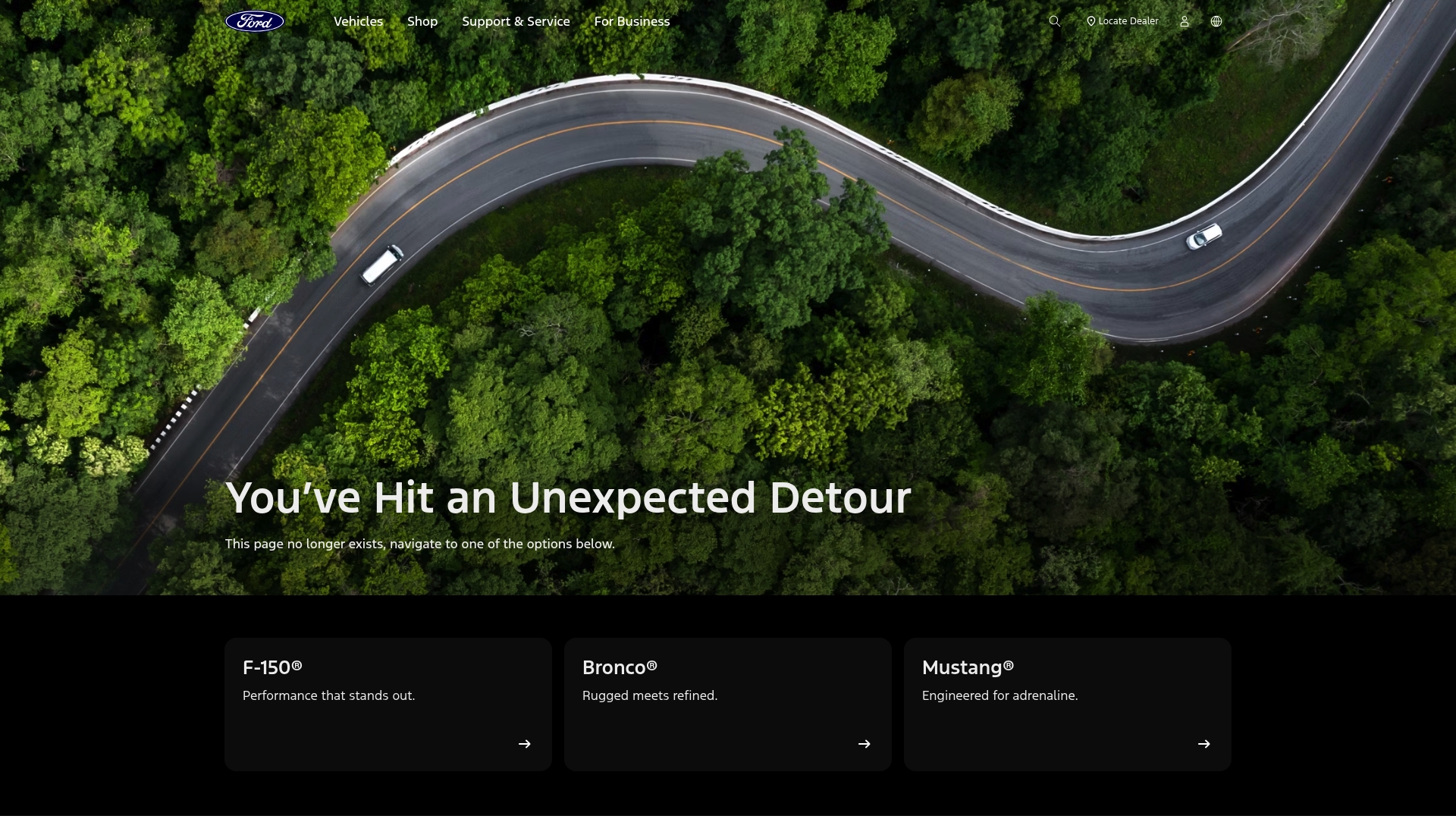This screenshot has width=1456, height=819.
Task: Click the "You've Hit an Unexpected Detour" heading
Action: 568,497
